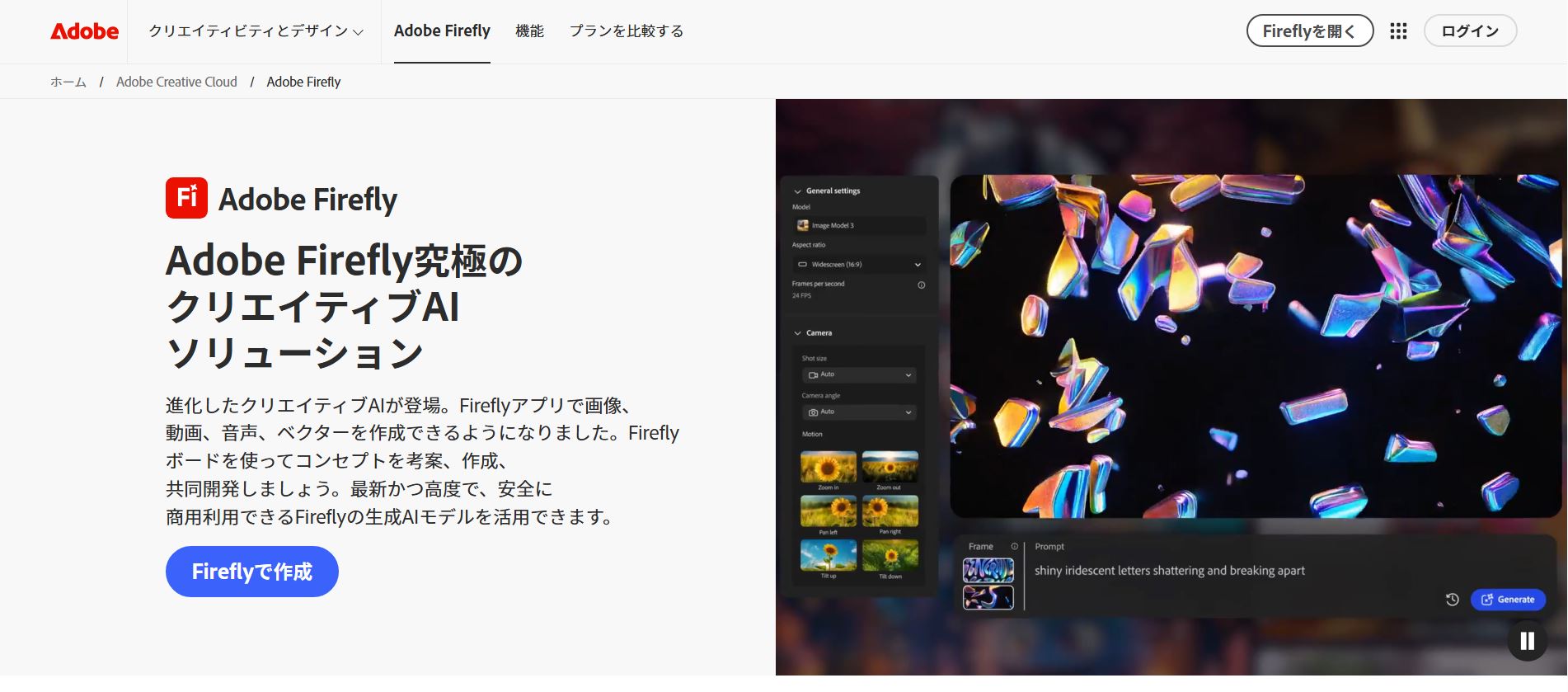Select the Adobe Firefly nav tab

click(442, 31)
